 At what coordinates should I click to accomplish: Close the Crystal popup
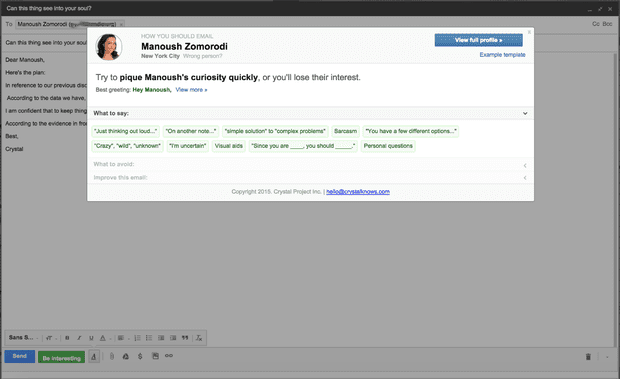click(x=529, y=32)
